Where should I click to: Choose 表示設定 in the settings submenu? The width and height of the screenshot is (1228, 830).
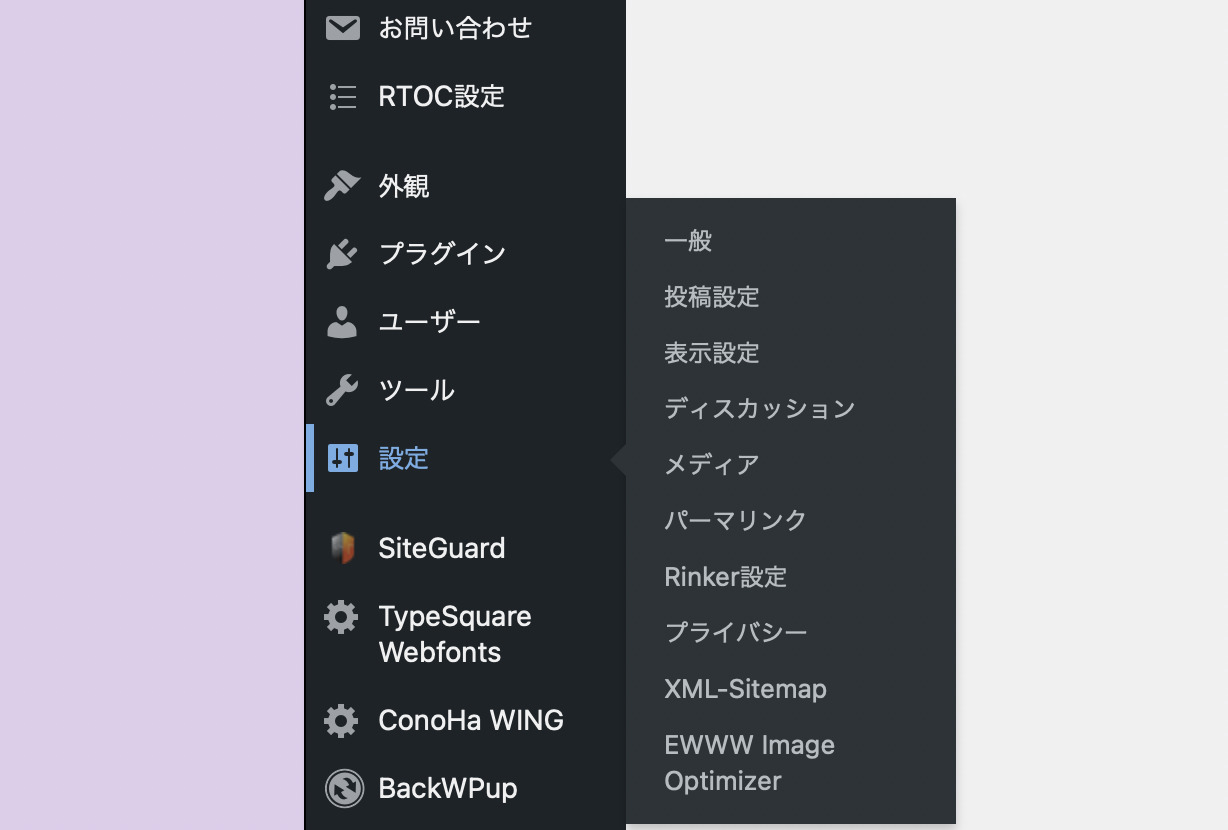tap(712, 353)
